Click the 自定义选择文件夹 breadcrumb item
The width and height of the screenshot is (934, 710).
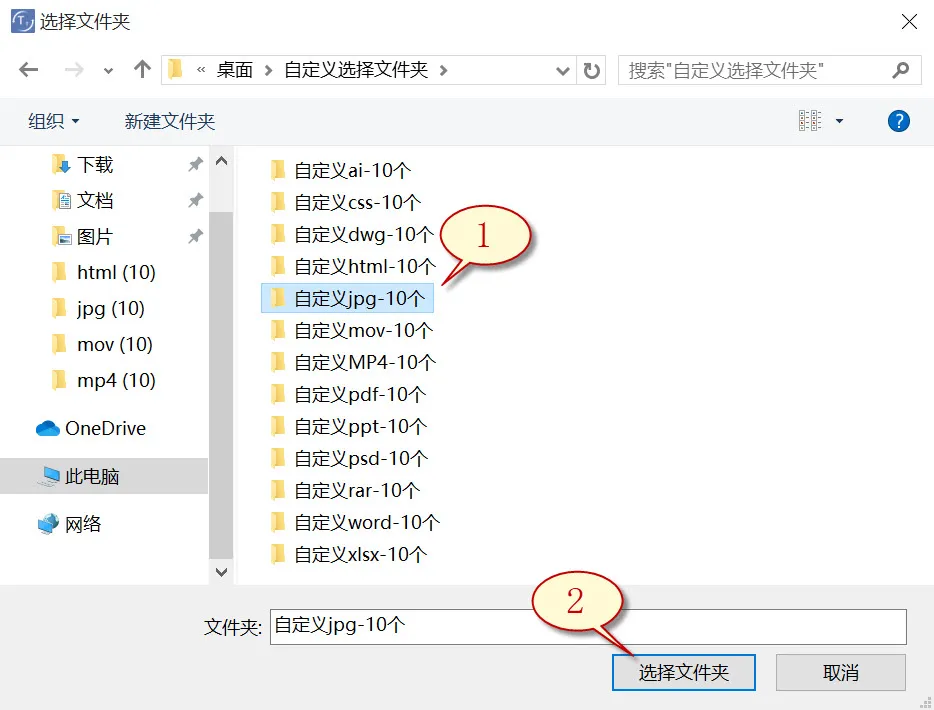click(357, 69)
